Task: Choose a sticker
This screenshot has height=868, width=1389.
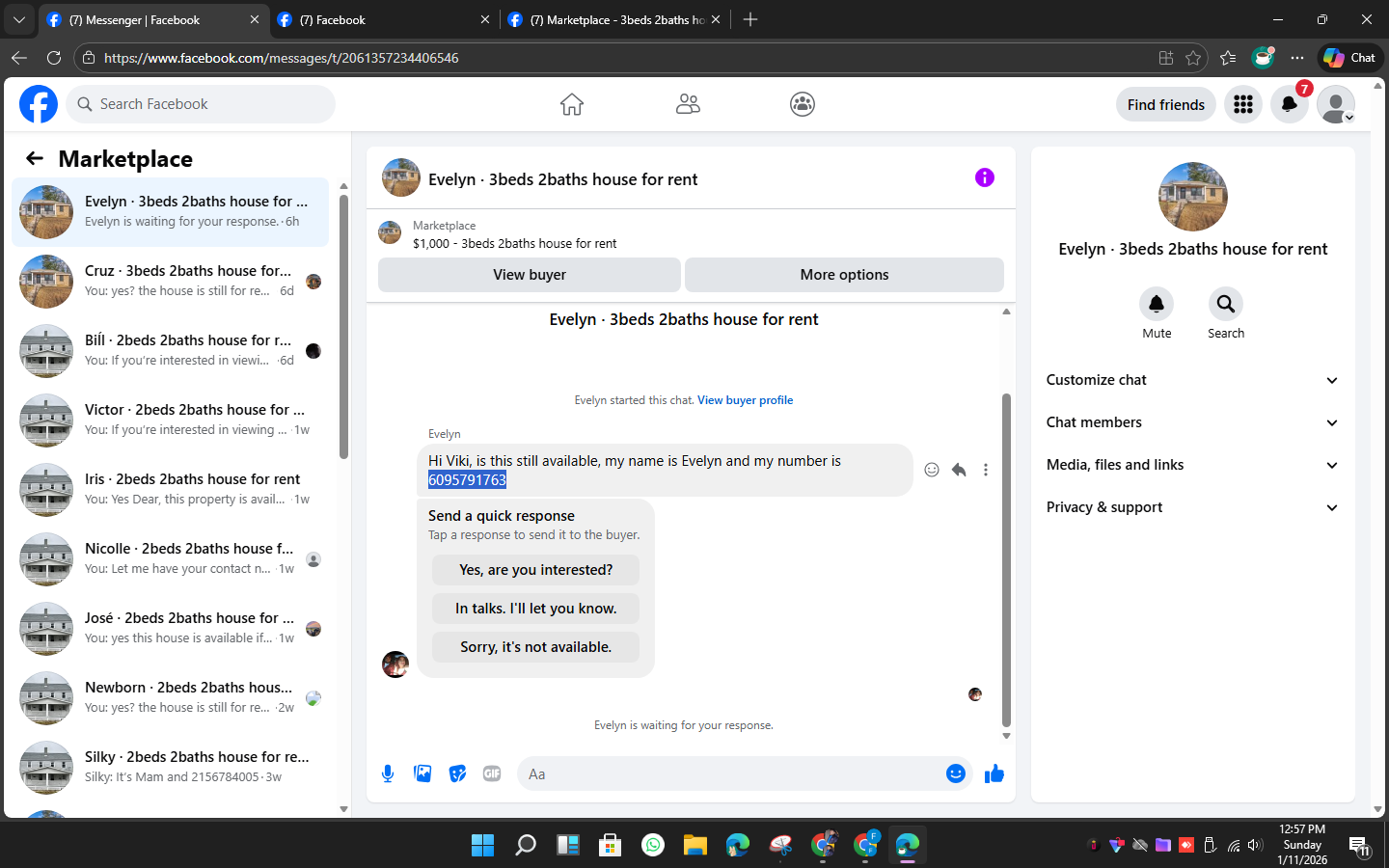Action: pos(457,773)
